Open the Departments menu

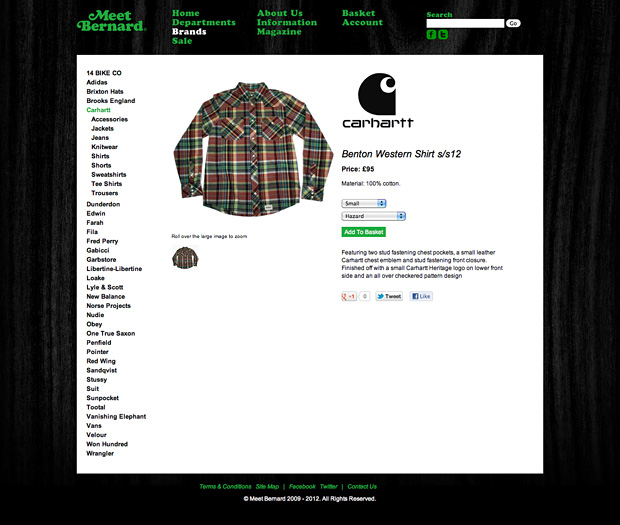(204, 23)
